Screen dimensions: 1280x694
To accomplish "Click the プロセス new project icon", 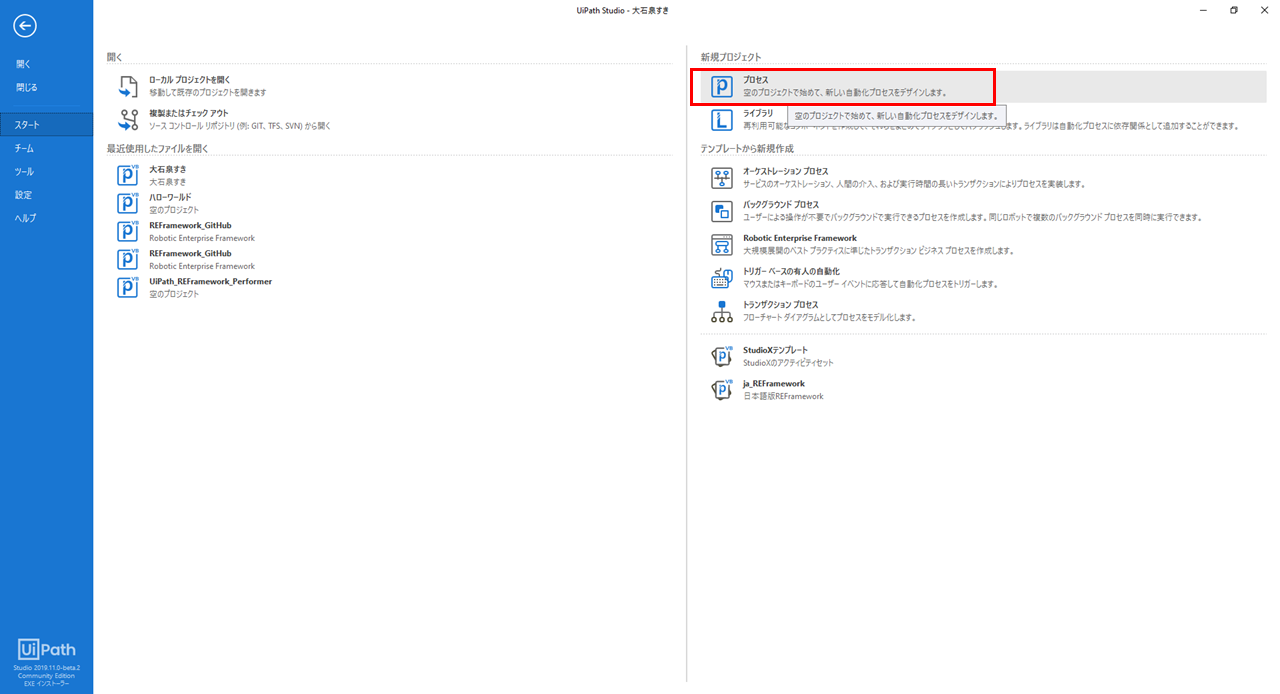I will 722,86.
